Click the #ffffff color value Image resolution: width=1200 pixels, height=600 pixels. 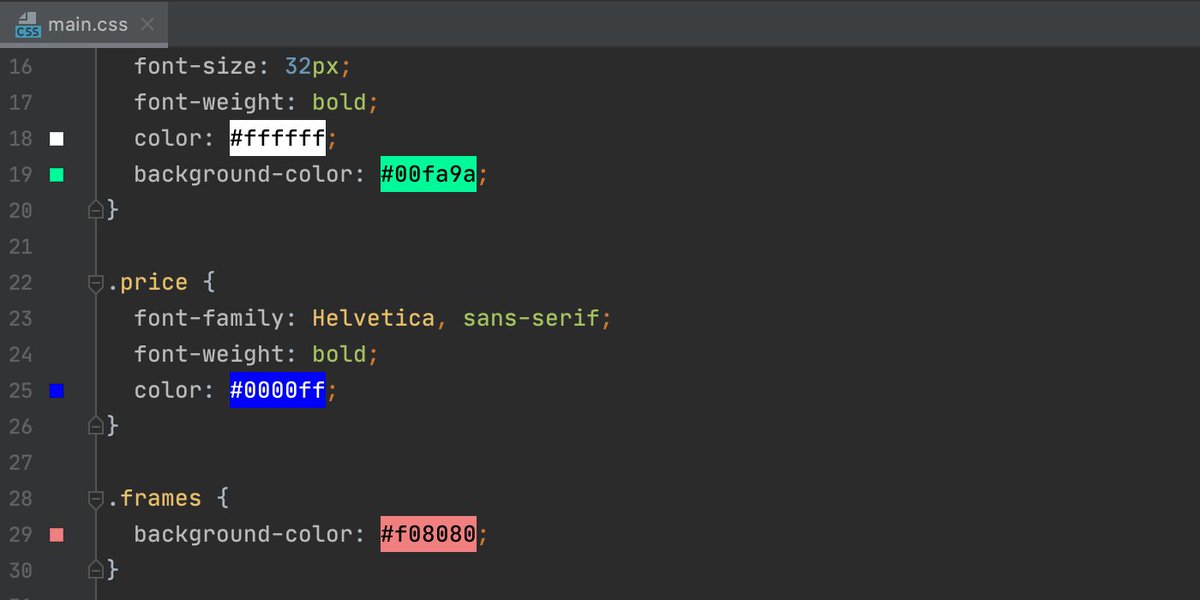pyautogui.click(x=278, y=138)
